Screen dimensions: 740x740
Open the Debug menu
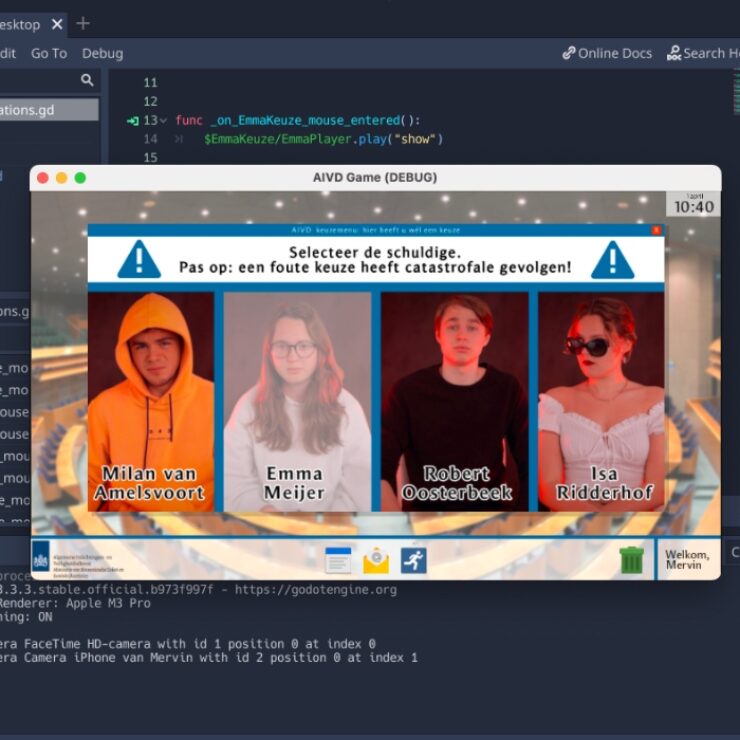102,53
